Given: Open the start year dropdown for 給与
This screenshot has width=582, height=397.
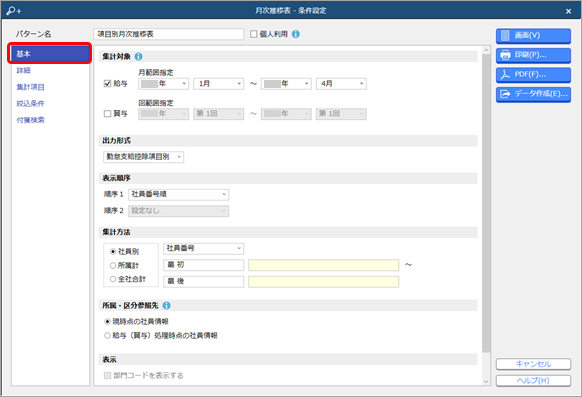Looking at the screenshot, I should (x=163, y=84).
